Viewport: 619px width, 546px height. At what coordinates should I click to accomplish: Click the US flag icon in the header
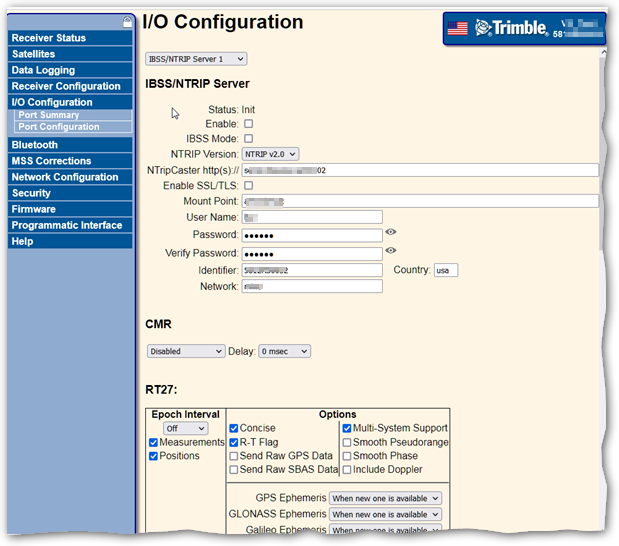(458, 29)
